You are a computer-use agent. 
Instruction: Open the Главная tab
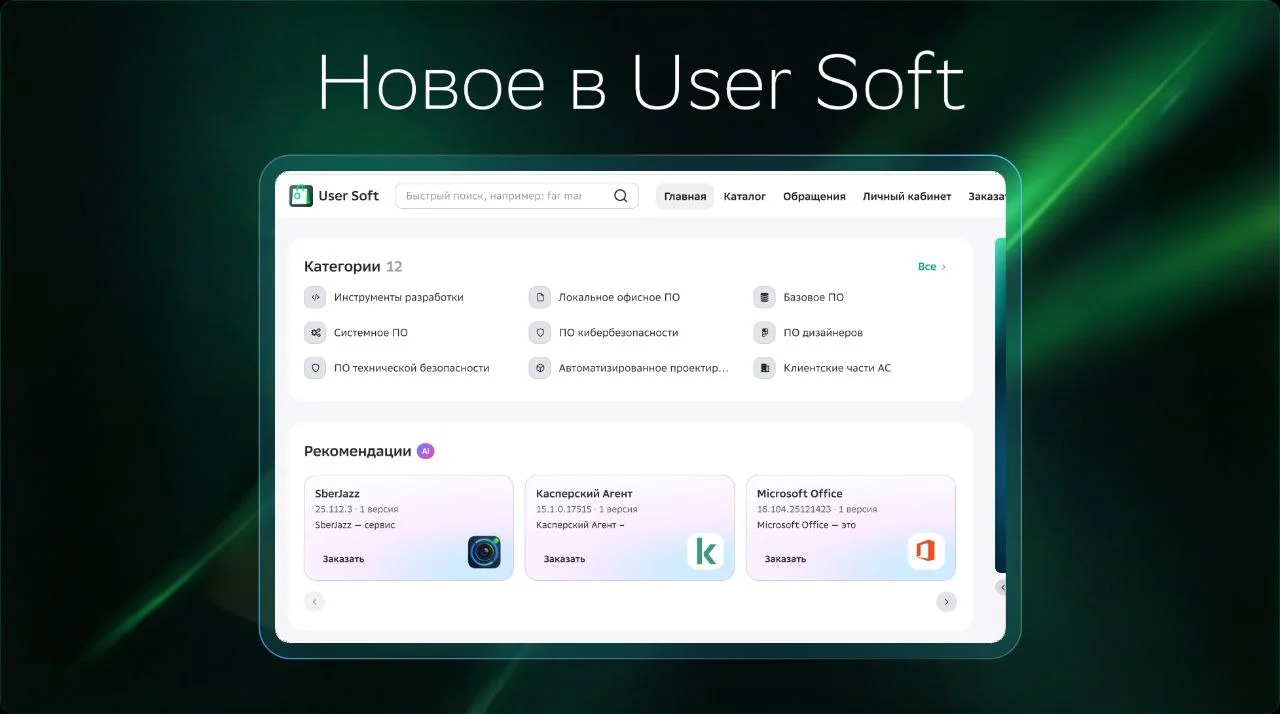point(685,196)
